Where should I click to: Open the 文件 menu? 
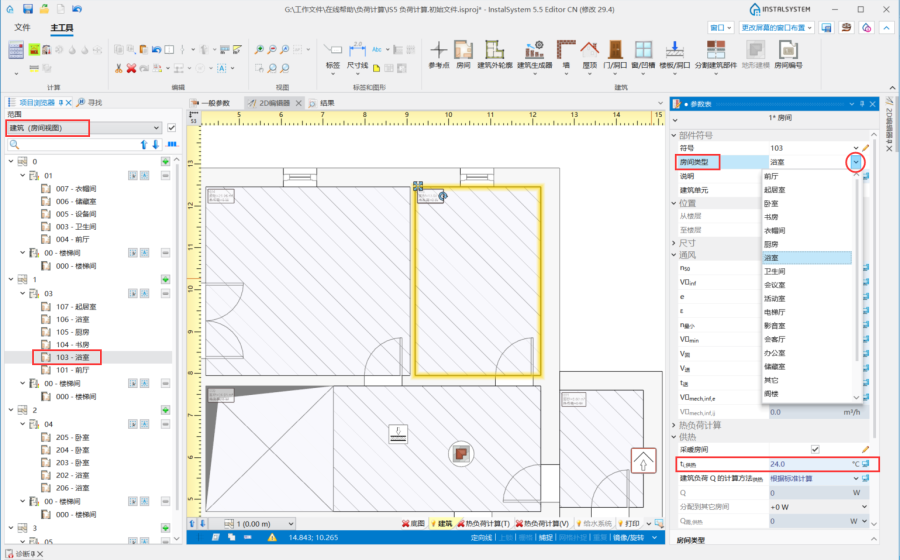(x=22, y=27)
